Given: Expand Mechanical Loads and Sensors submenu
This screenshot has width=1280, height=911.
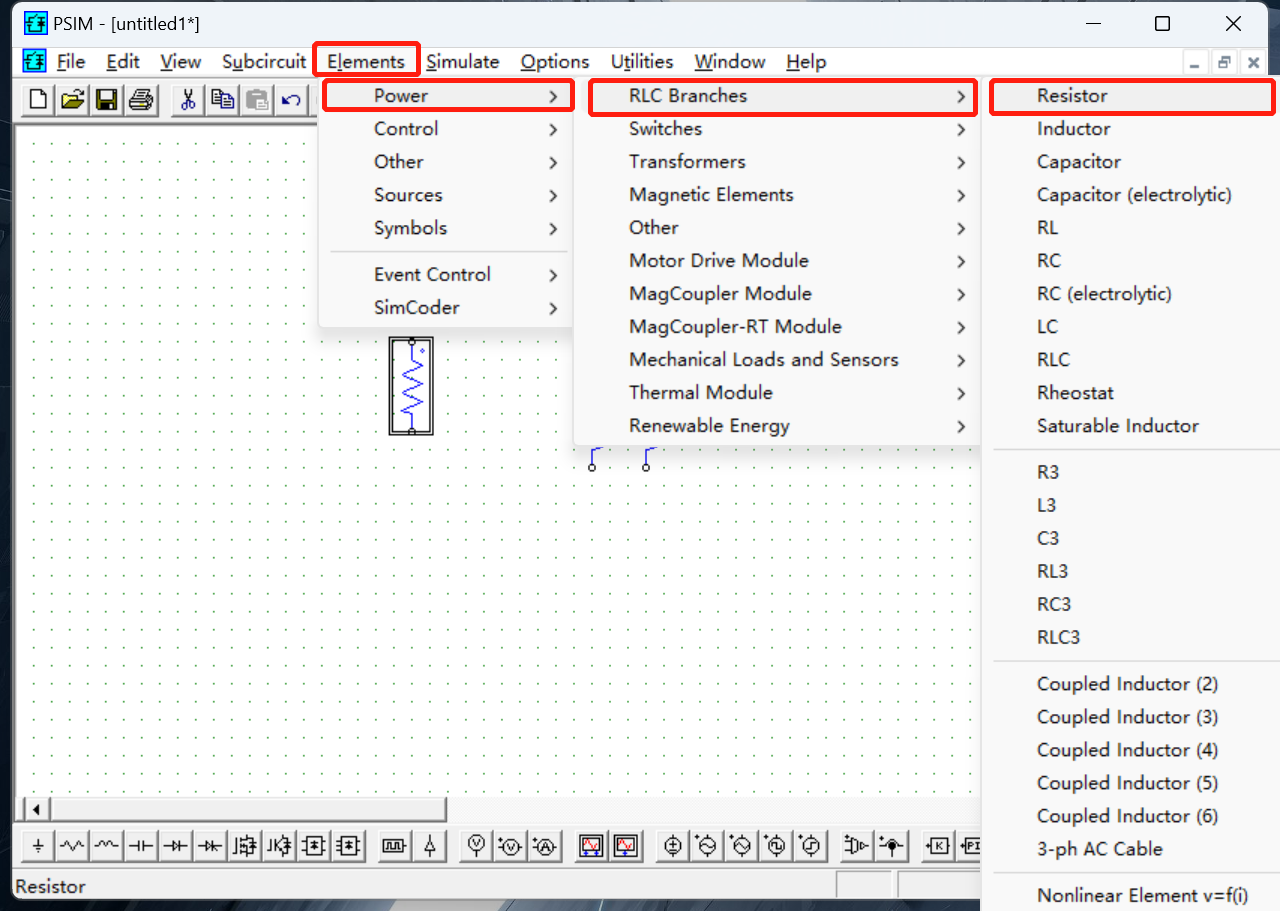Looking at the screenshot, I should (x=777, y=360).
